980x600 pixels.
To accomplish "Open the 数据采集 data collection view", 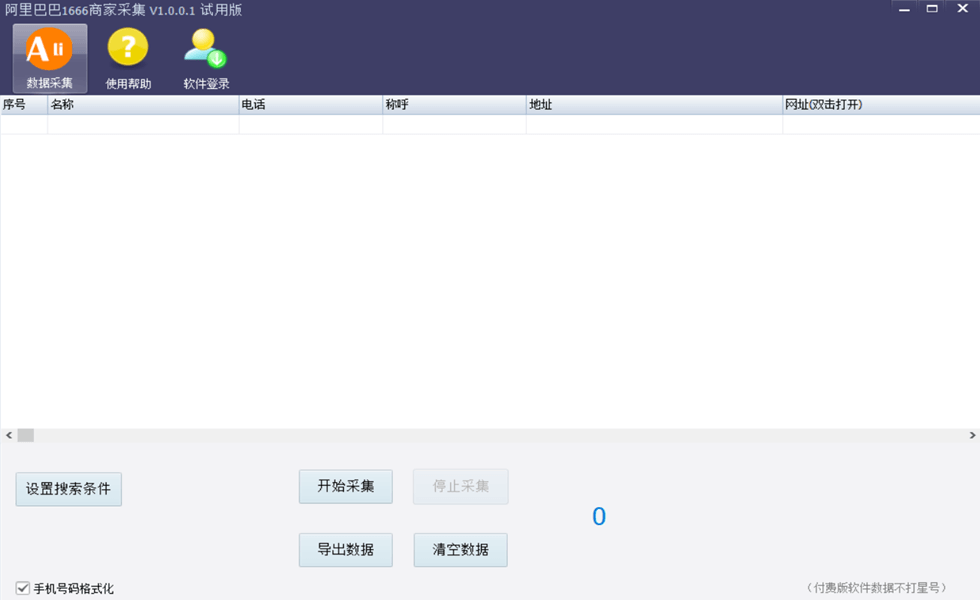I will tap(50, 59).
